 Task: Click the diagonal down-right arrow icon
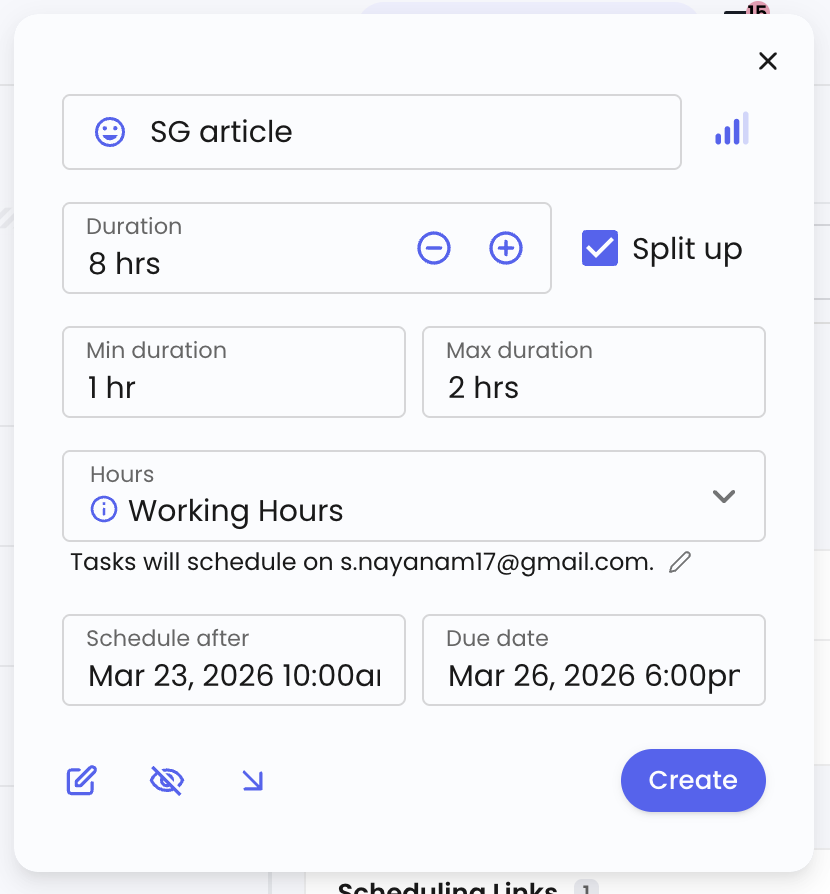(x=253, y=781)
